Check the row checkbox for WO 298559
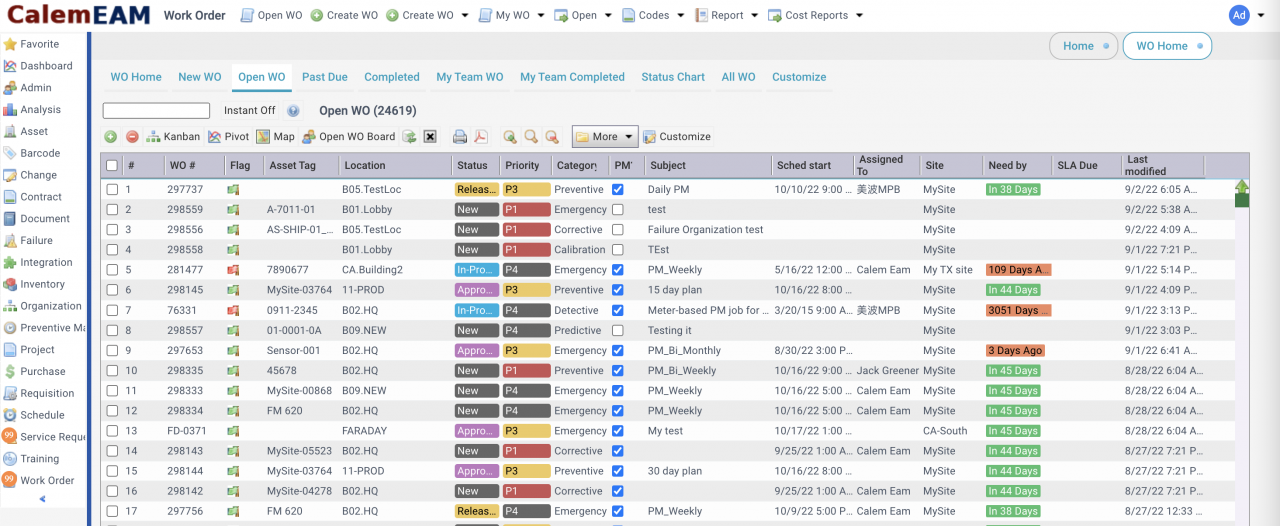Screen dimensions: 1280x526 [x=112, y=210]
